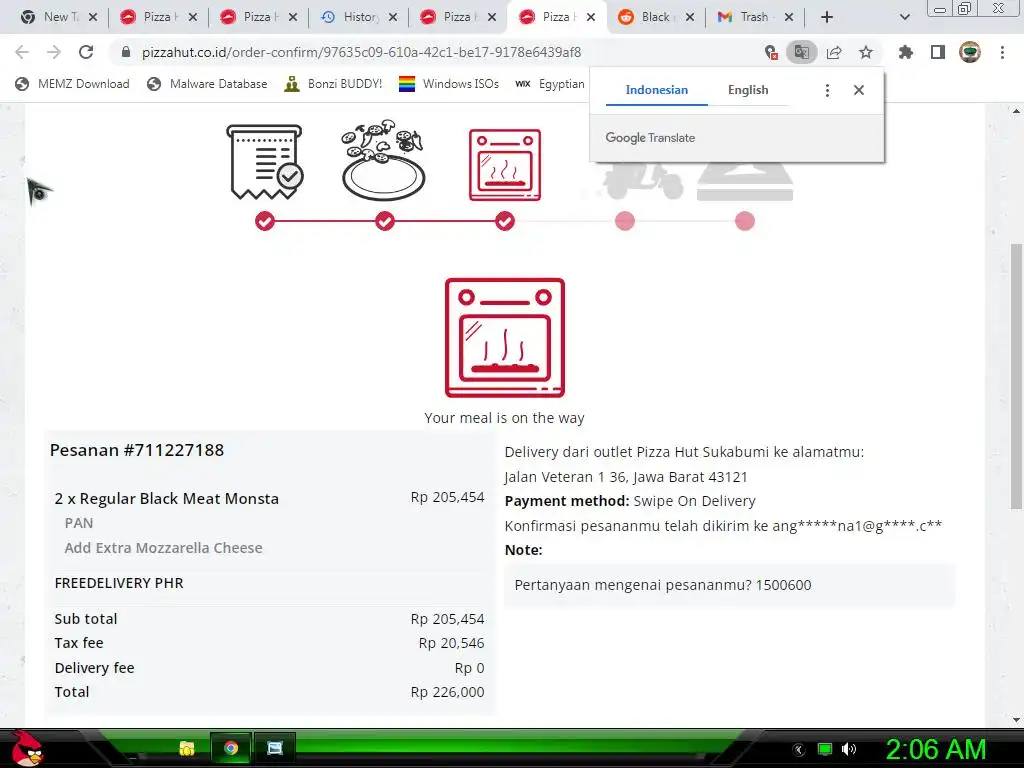This screenshot has height=768, width=1024.
Task: Click the 2 x Regular Black Meat Monsta item
Action: click(x=167, y=498)
